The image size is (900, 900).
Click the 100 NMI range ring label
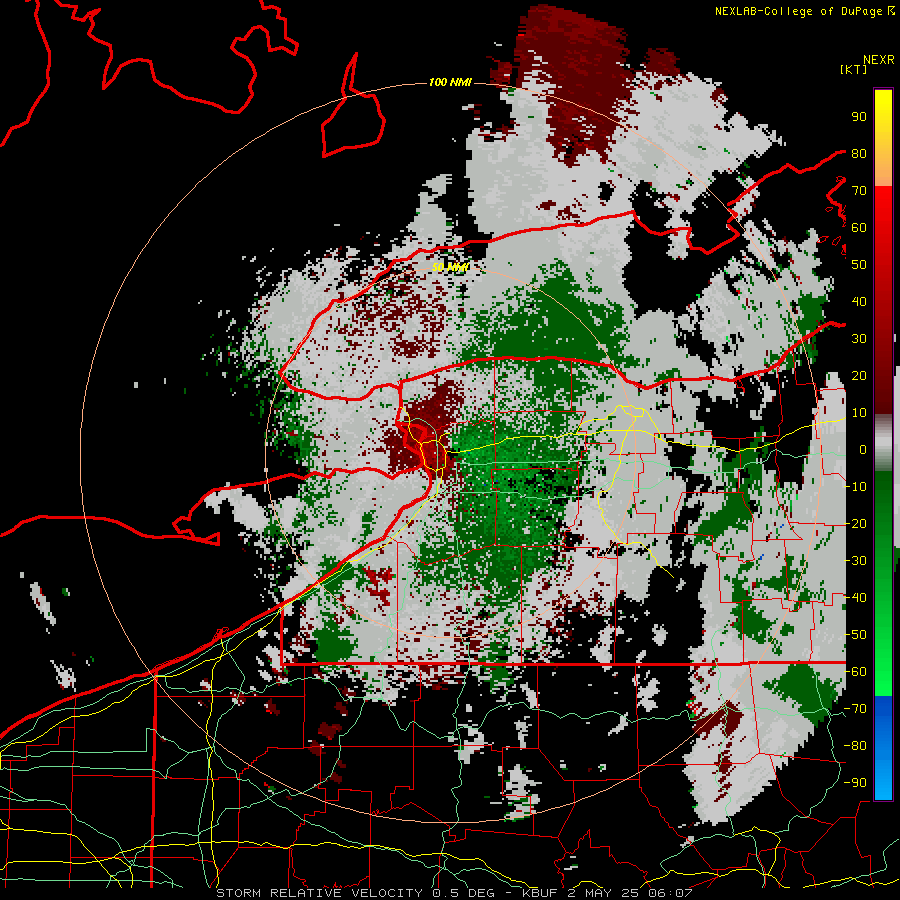tap(450, 82)
